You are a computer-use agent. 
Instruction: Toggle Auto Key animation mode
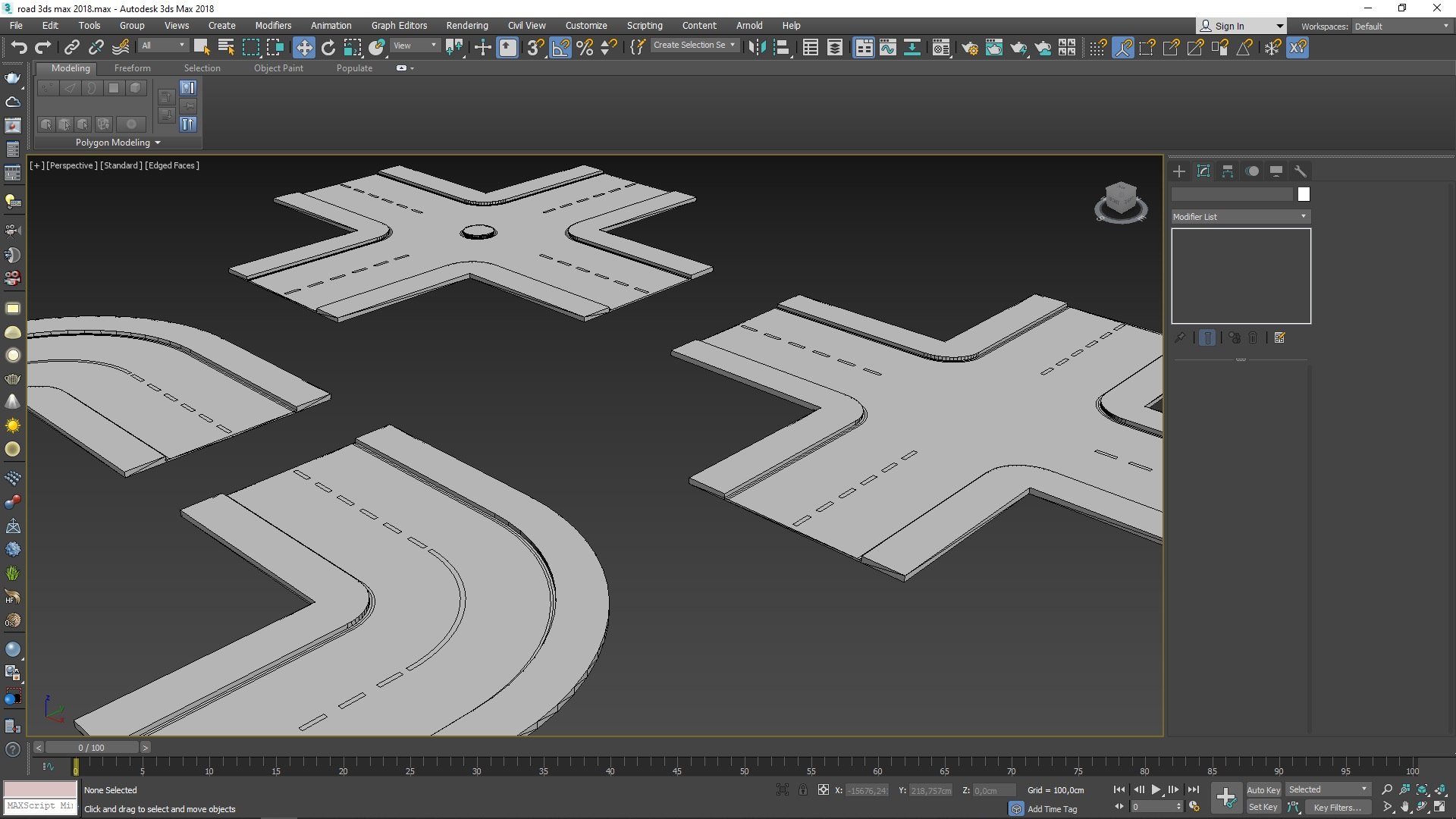(1263, 790)
